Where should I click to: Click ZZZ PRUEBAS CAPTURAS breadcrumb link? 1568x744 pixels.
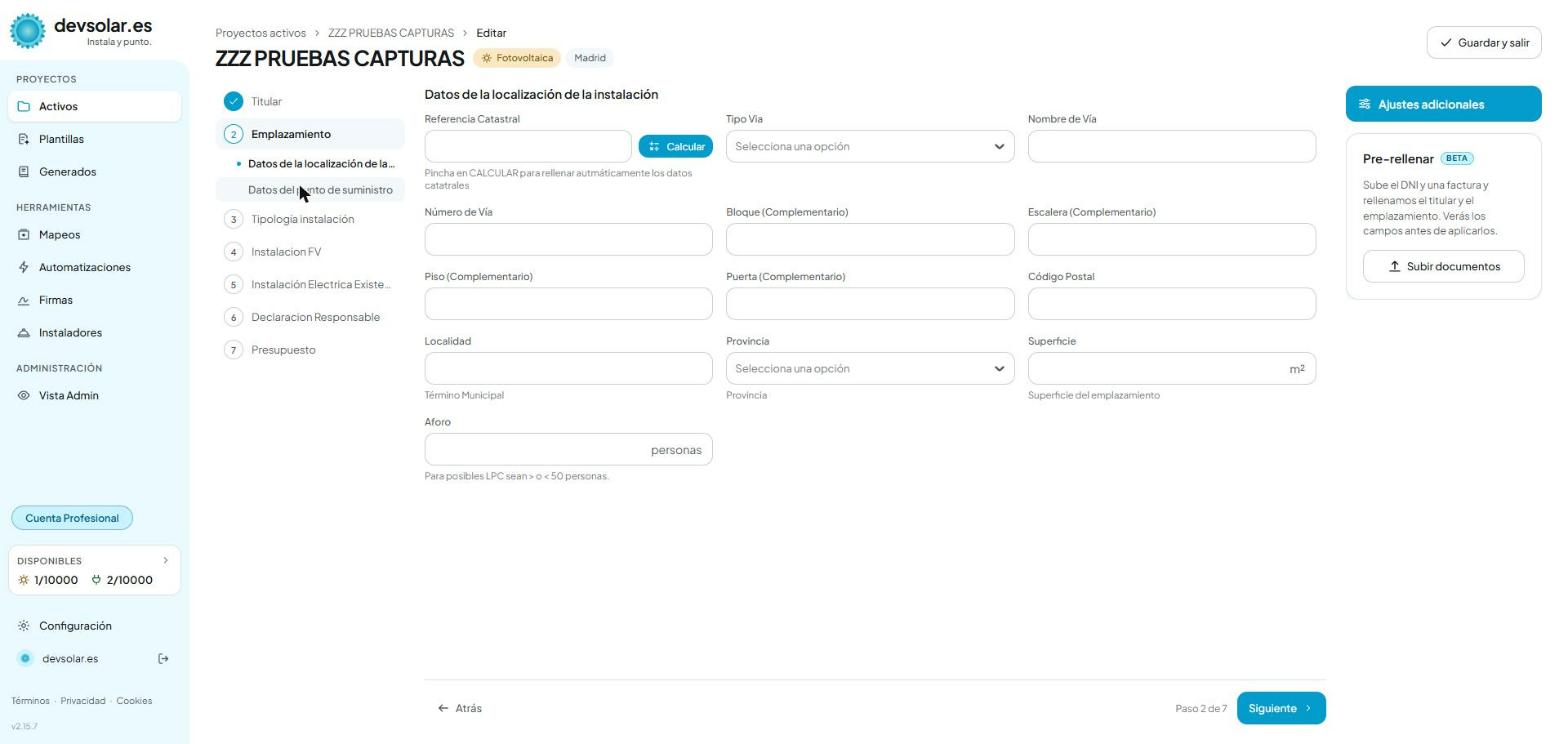(391, 33)
